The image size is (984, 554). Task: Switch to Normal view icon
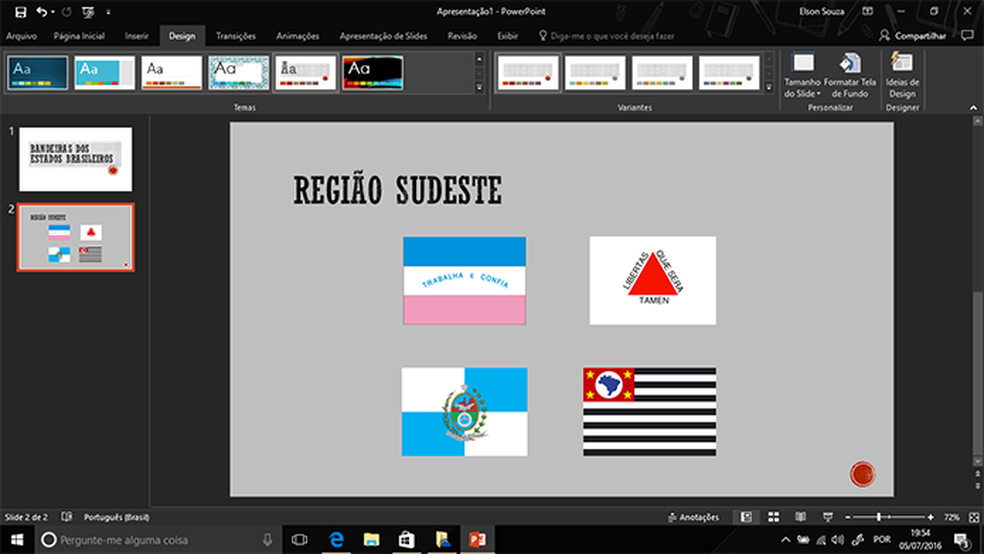tap(746, 517)
